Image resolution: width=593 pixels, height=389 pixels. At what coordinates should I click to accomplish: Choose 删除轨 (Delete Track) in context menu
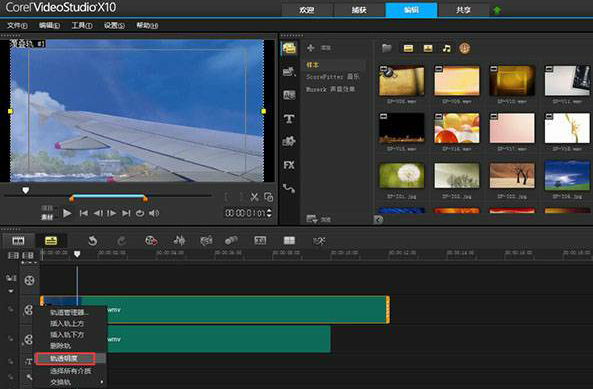point(61,346)
